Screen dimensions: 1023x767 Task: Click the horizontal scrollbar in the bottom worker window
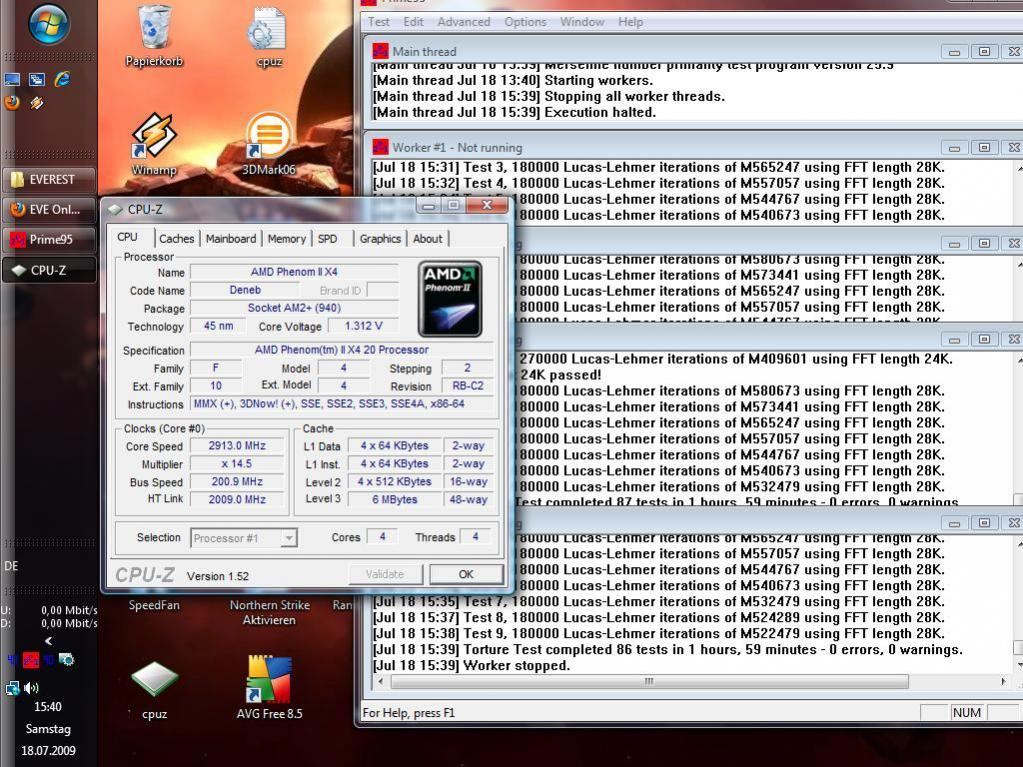(x=649, y=682)
